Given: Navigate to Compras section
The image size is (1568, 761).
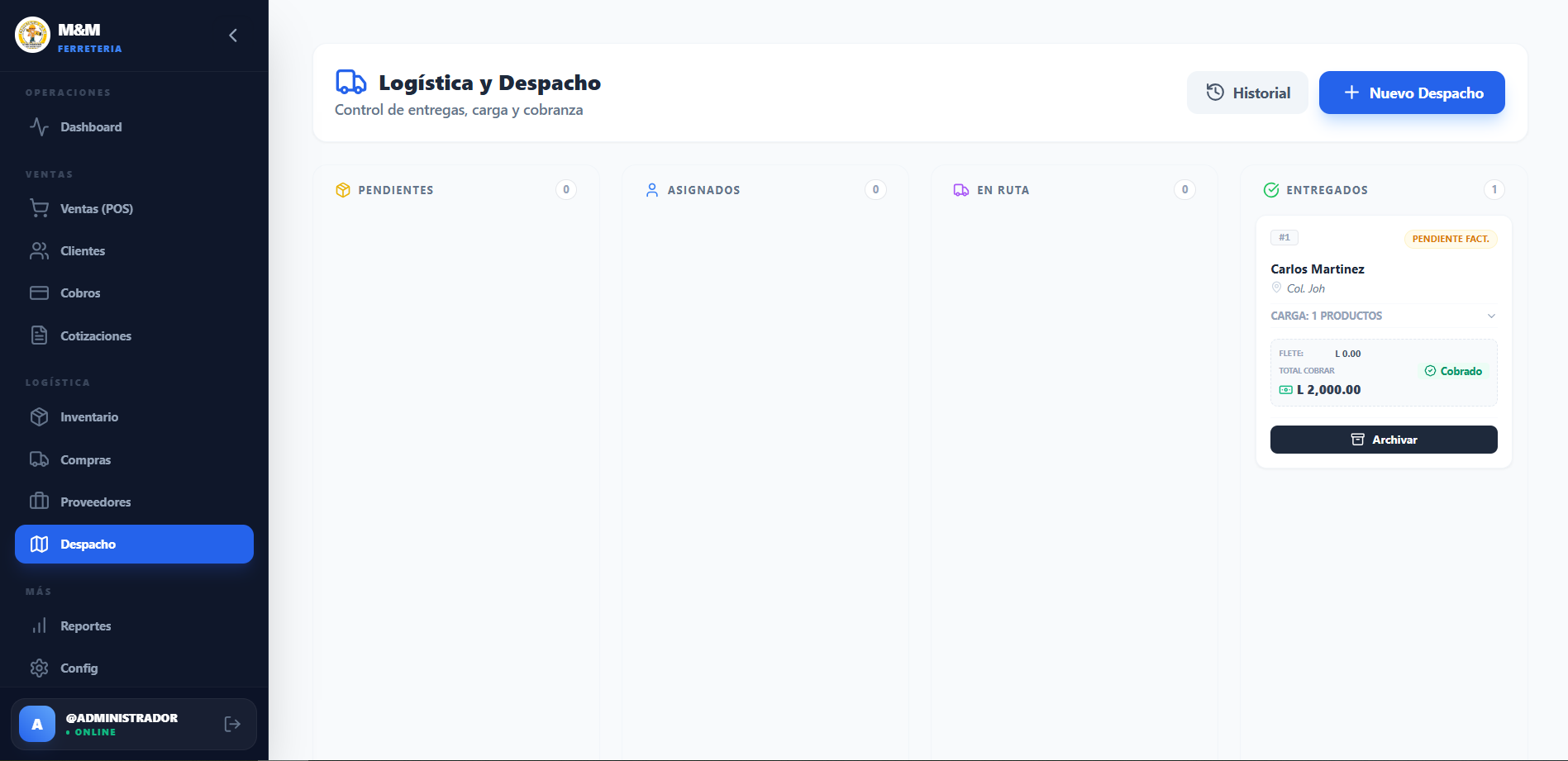Looking at the screenshot, I should [x=85, y=460].
